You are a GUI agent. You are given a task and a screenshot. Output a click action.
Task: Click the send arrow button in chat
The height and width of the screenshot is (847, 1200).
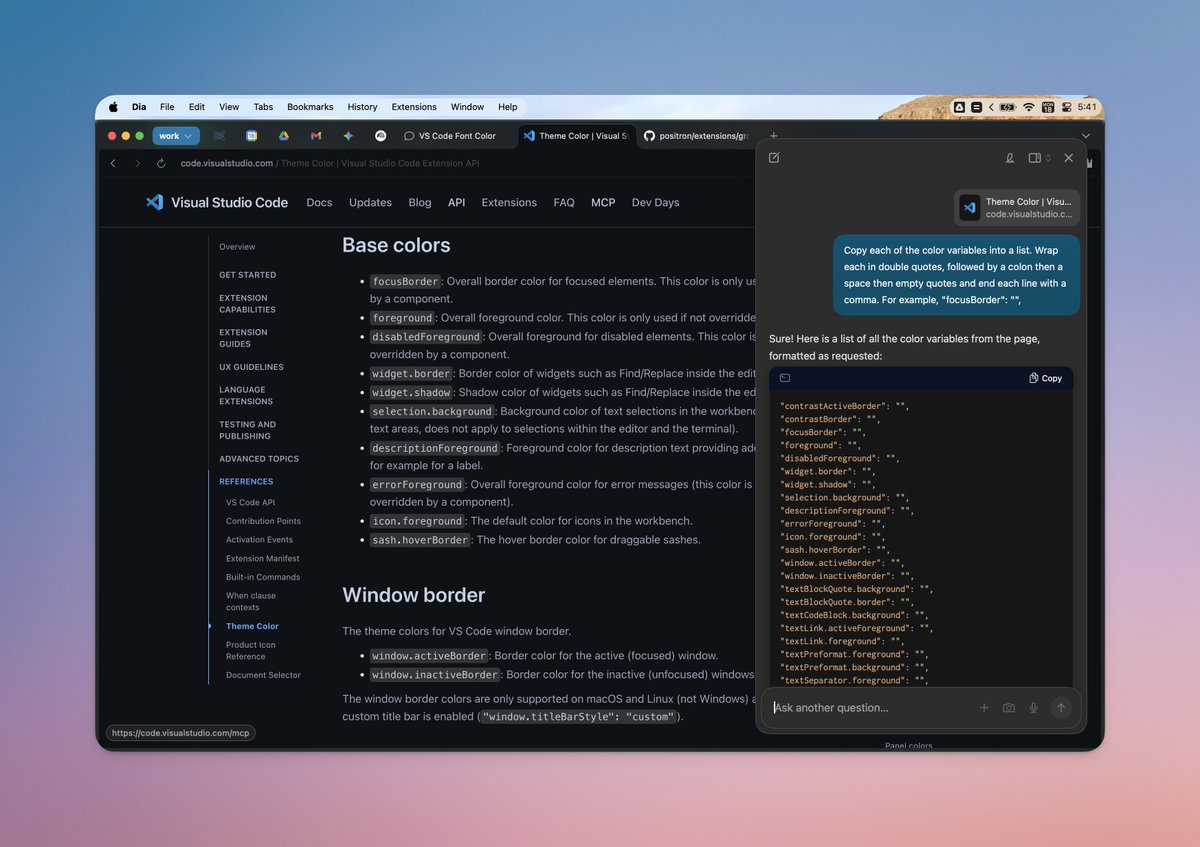point(1061,707)
